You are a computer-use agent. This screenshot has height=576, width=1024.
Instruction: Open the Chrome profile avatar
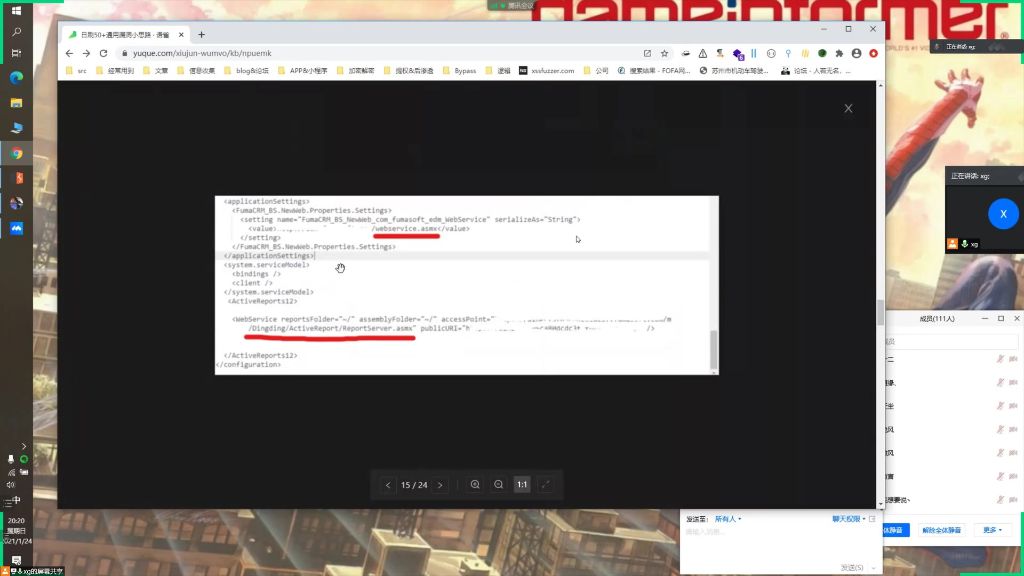(x=856, y=53)
